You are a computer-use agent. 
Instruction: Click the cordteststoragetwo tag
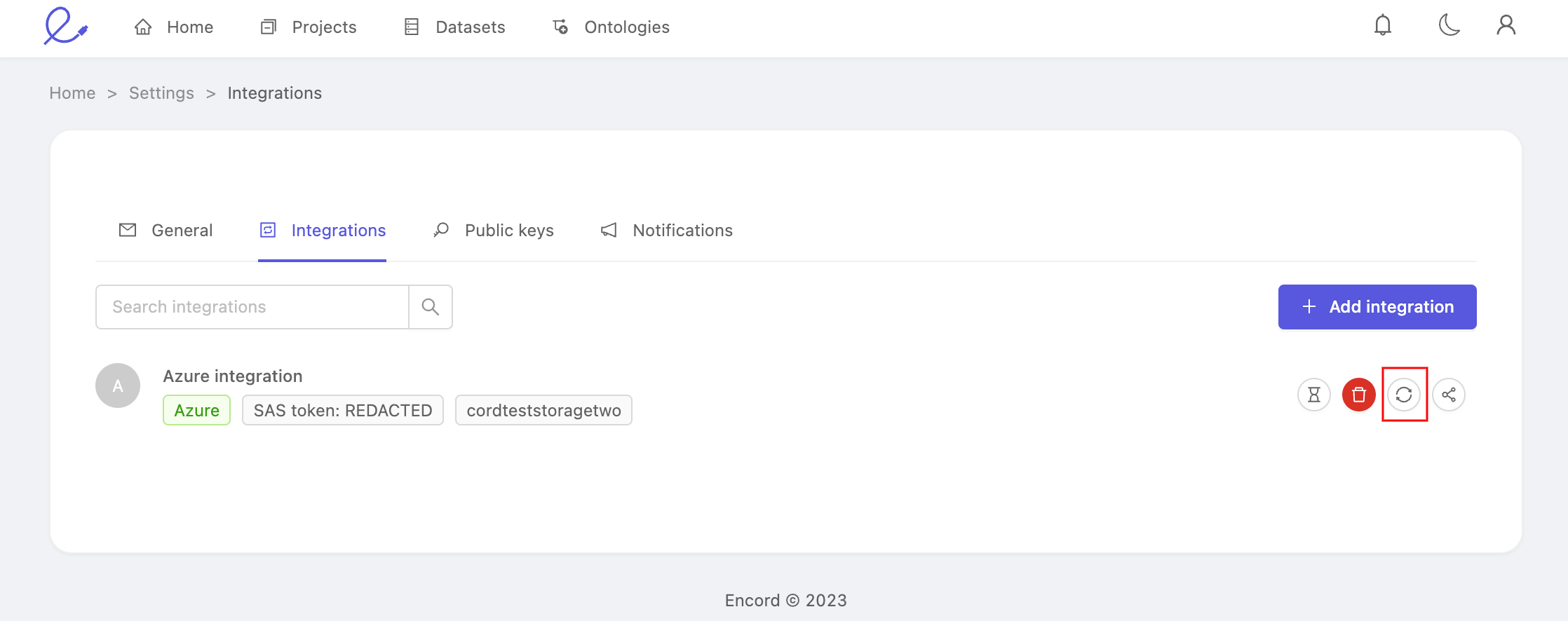[x=543, y=410]
